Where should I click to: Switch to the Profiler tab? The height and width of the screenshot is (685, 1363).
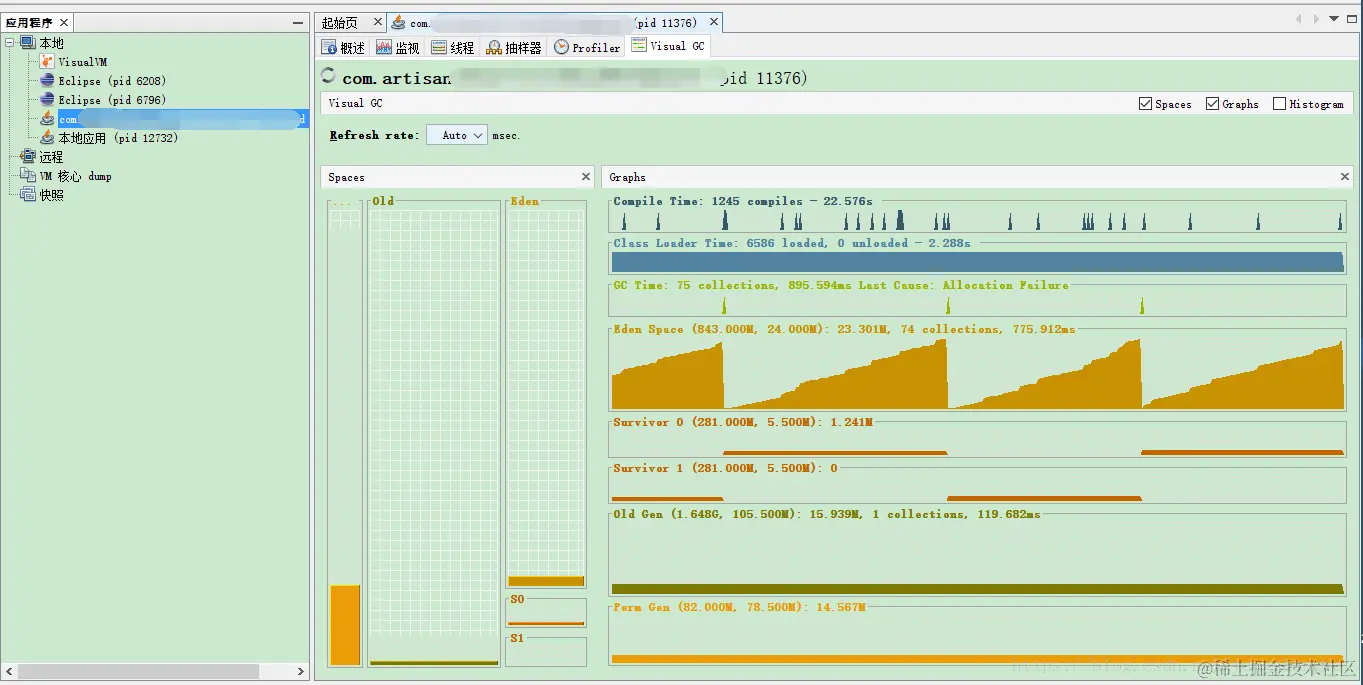click(588, 47)
